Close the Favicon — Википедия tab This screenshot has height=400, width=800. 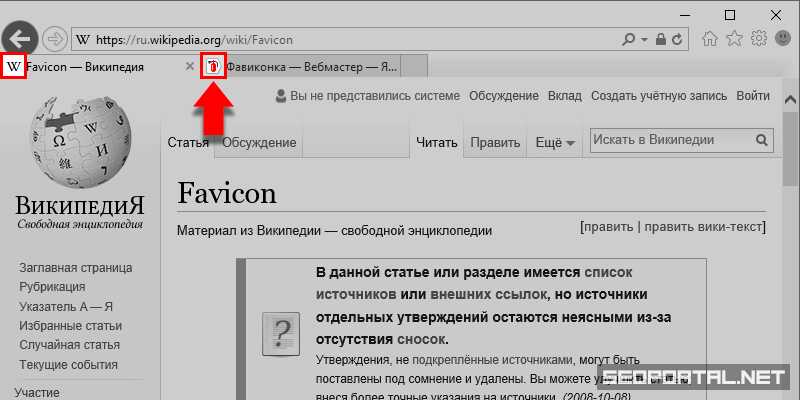(190, 66)
